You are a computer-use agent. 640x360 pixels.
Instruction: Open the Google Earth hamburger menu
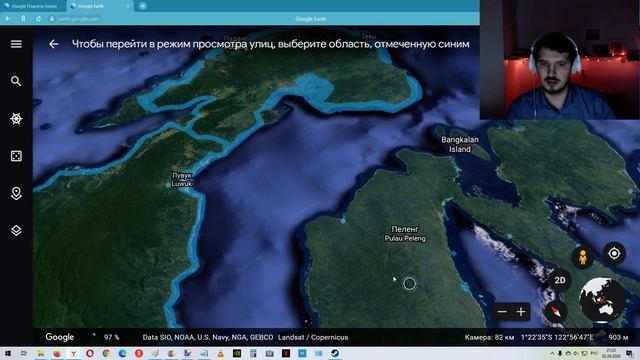click(16, 44)
